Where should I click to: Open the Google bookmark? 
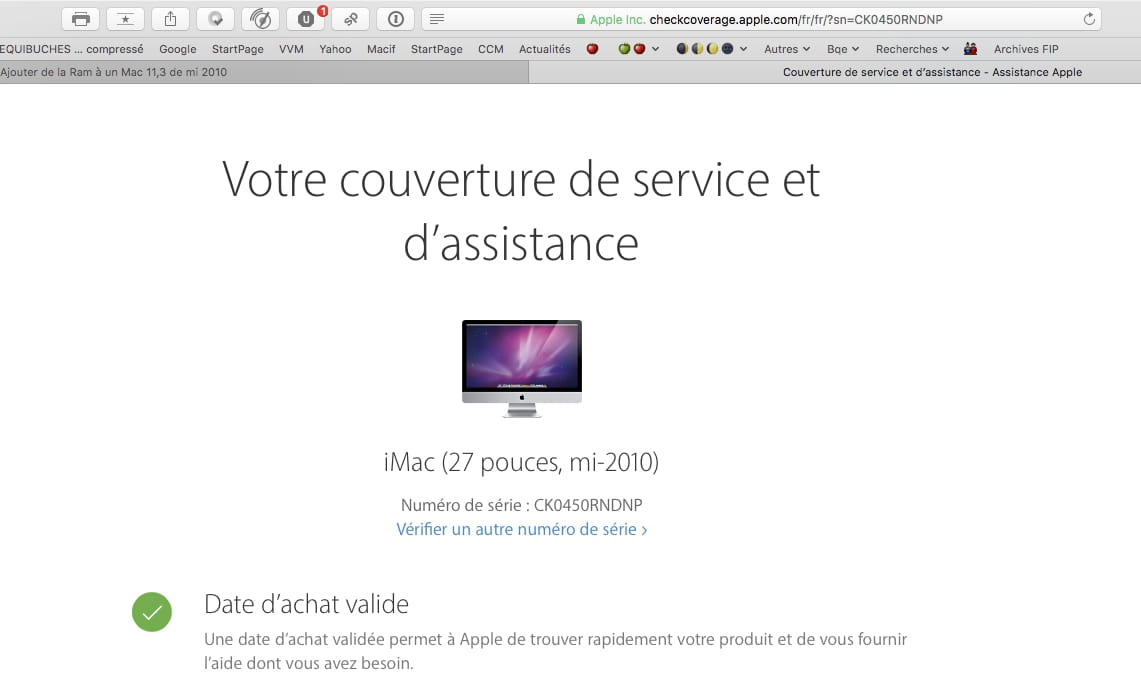(178, 49)
